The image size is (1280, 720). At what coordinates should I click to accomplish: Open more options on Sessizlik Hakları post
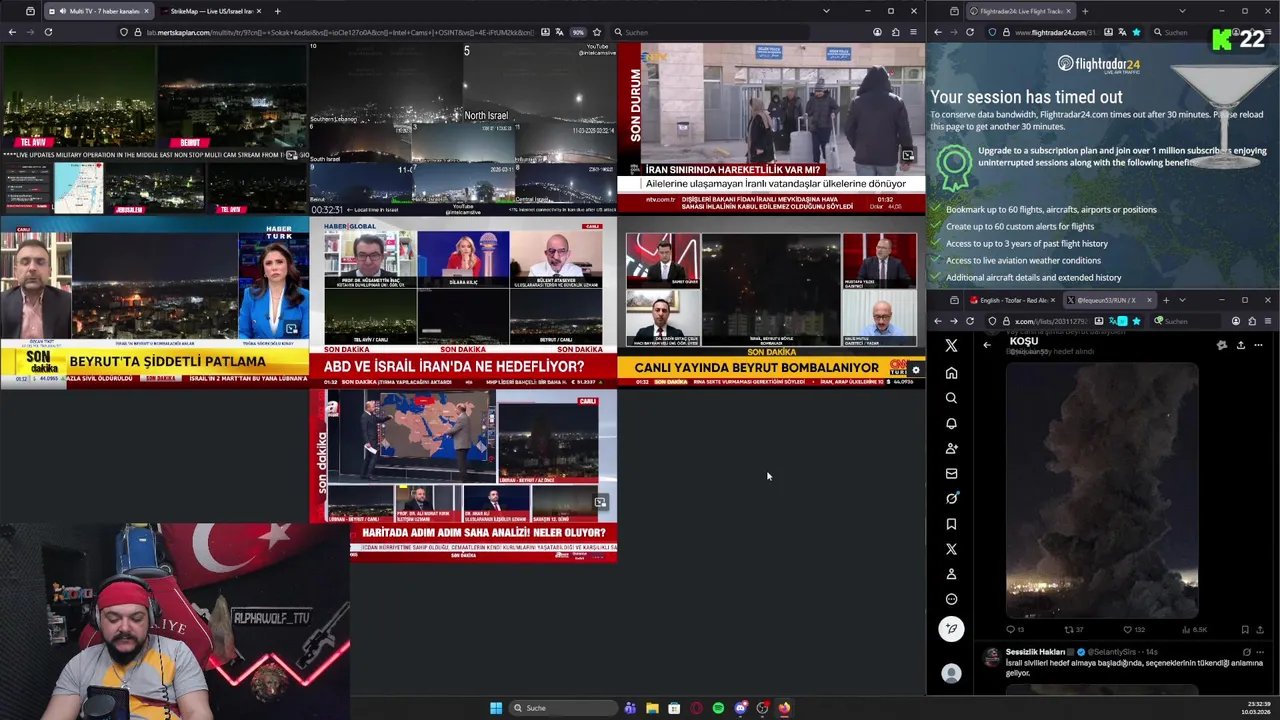click(1259, 652)
